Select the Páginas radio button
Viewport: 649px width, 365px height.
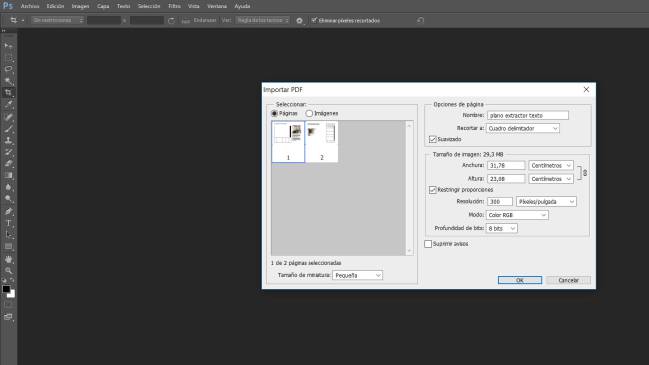[274, 113]
